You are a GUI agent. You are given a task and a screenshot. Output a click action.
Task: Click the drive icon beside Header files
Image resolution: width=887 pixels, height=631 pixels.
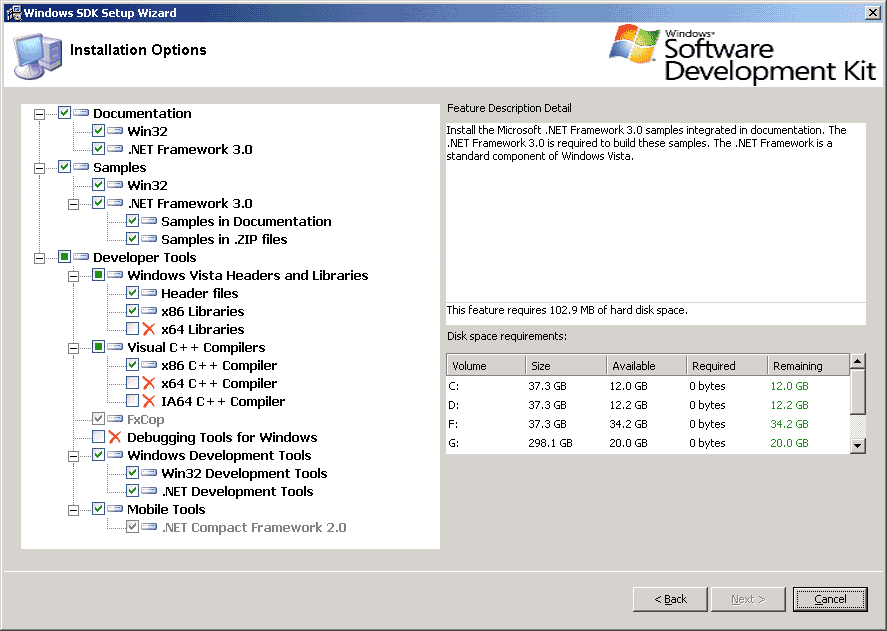pyautogui.click(x=149, y=293)
